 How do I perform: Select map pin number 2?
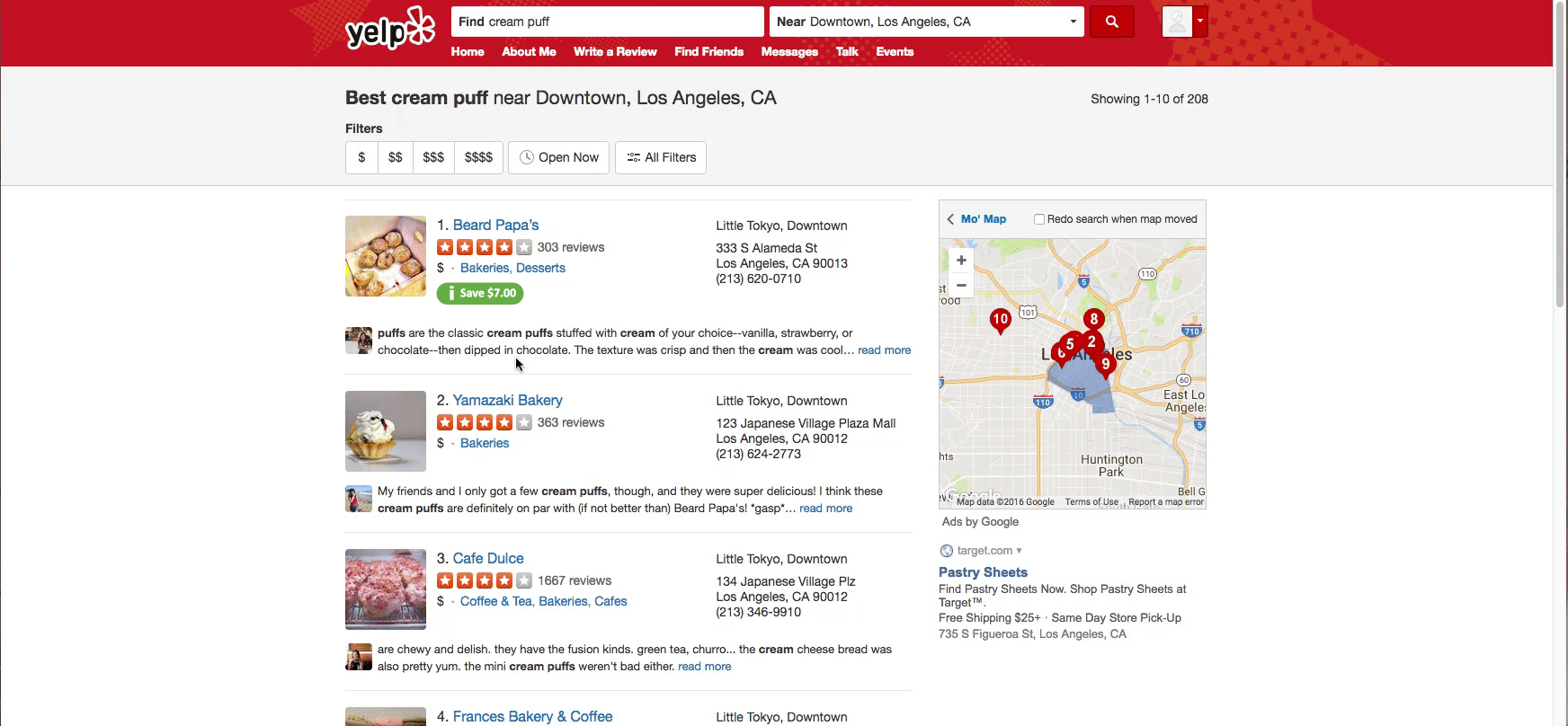coord(1091,342)
